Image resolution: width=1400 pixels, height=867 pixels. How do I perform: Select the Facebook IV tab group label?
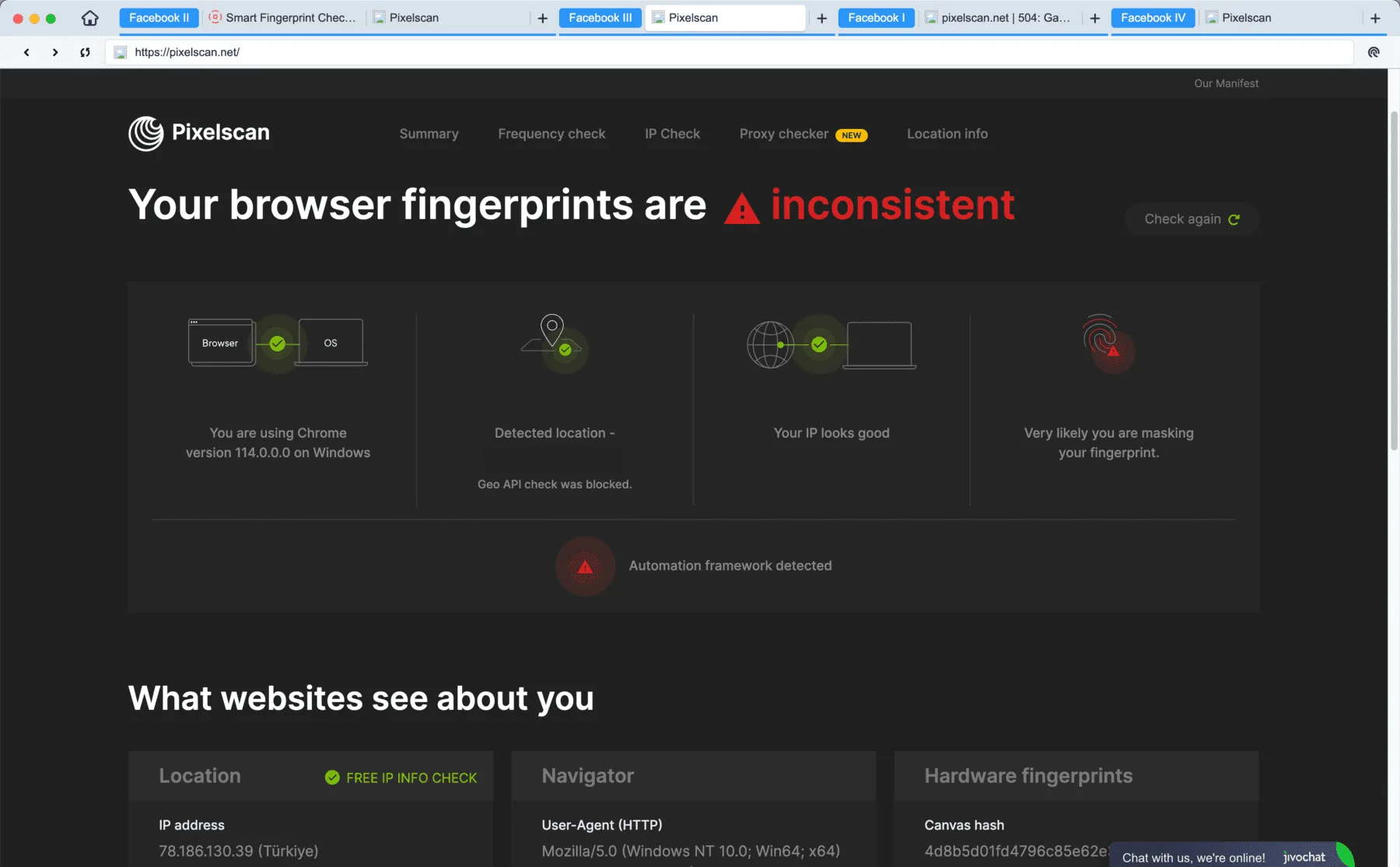1153,18
